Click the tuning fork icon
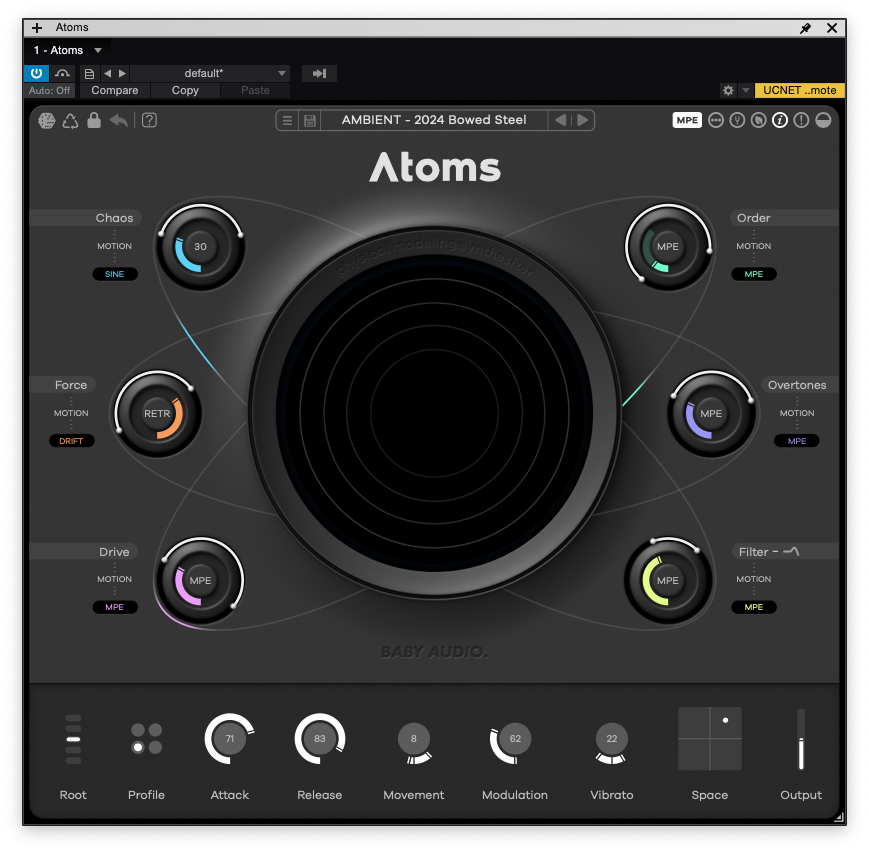869x852 pixels. click(737, 120)
